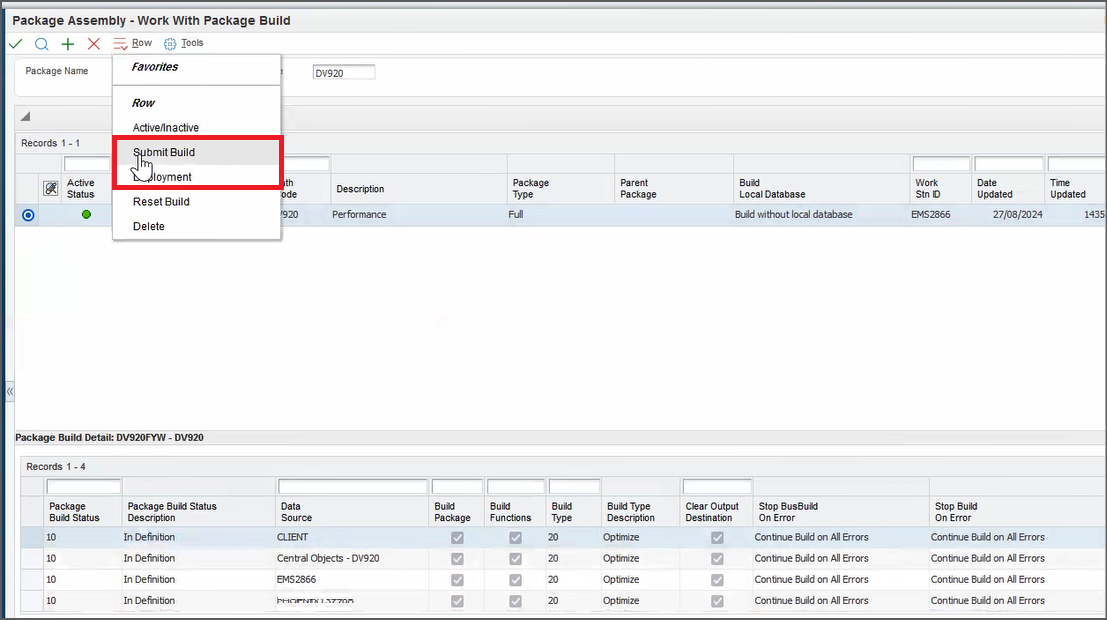Image resolution: width=1107 pixels, height=620 pixels.
Task: Open the Tools gear icon
Action: click(169, 44)
